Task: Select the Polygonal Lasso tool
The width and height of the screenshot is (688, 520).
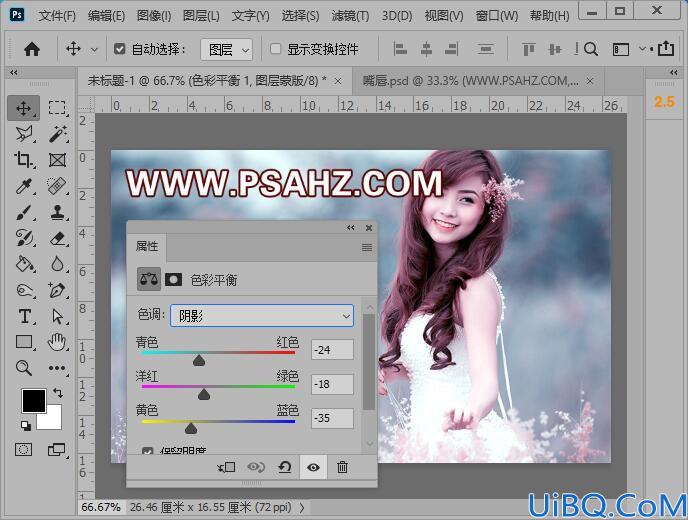Action: [24, 133]
